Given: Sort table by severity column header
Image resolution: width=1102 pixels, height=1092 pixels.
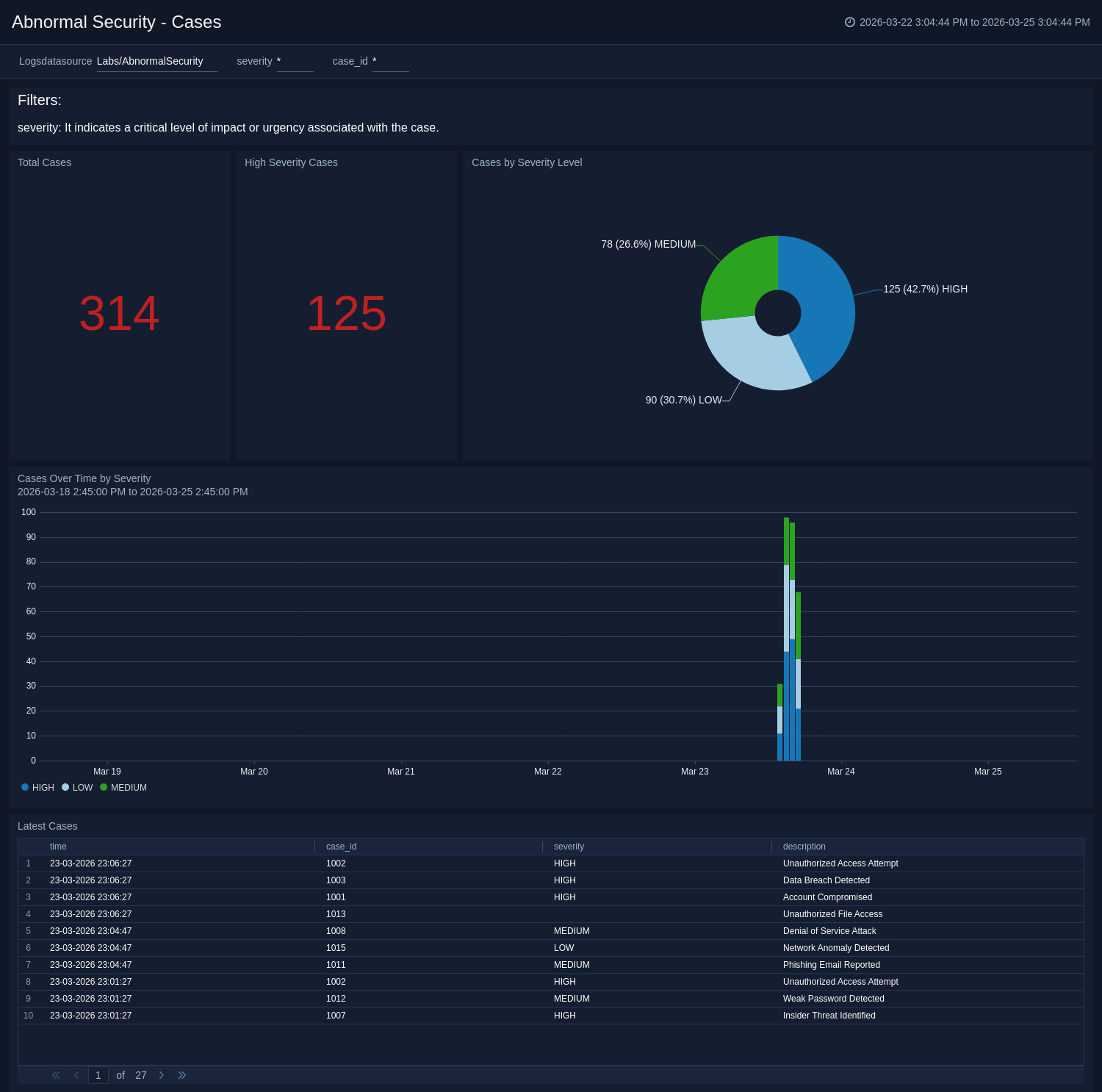Looking at the screenshot, I should click(569, 847).
